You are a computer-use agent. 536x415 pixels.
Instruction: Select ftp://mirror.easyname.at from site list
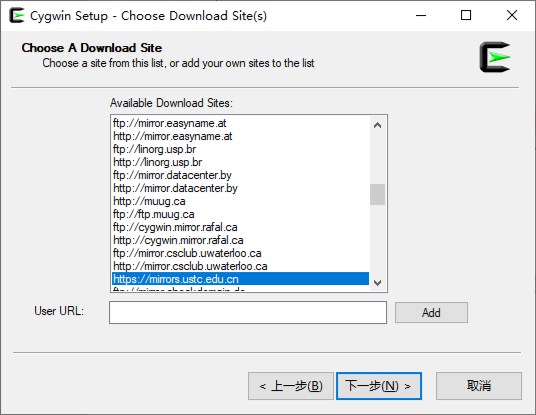(x=240, y=123)
